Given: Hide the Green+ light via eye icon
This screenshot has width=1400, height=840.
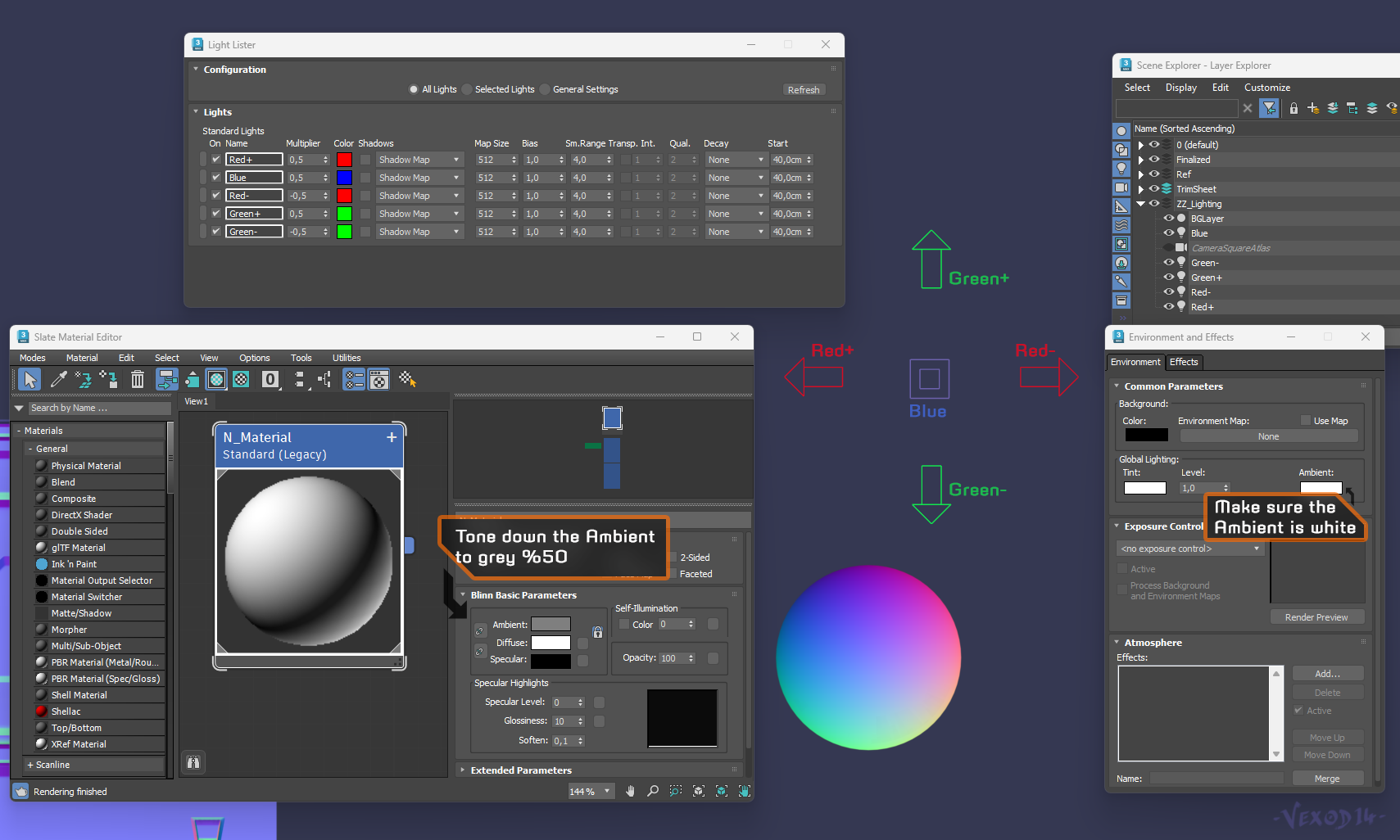Looking at the screenshot, I should [x=1169, y=278].
